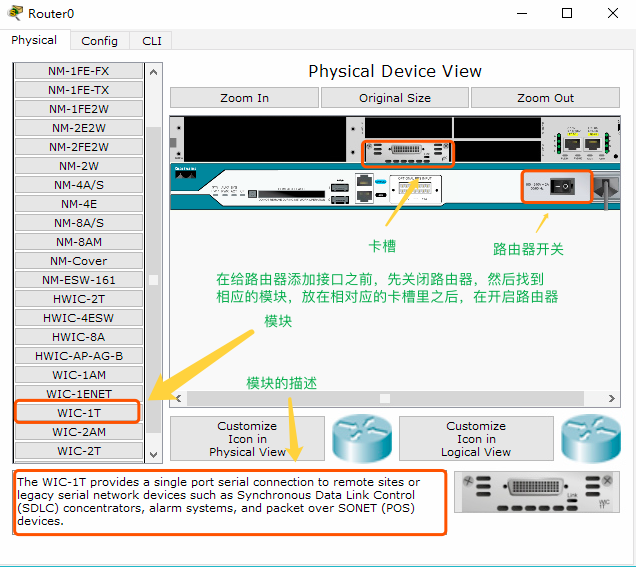Click the WIC-1T module preview image

pos(537,492)
